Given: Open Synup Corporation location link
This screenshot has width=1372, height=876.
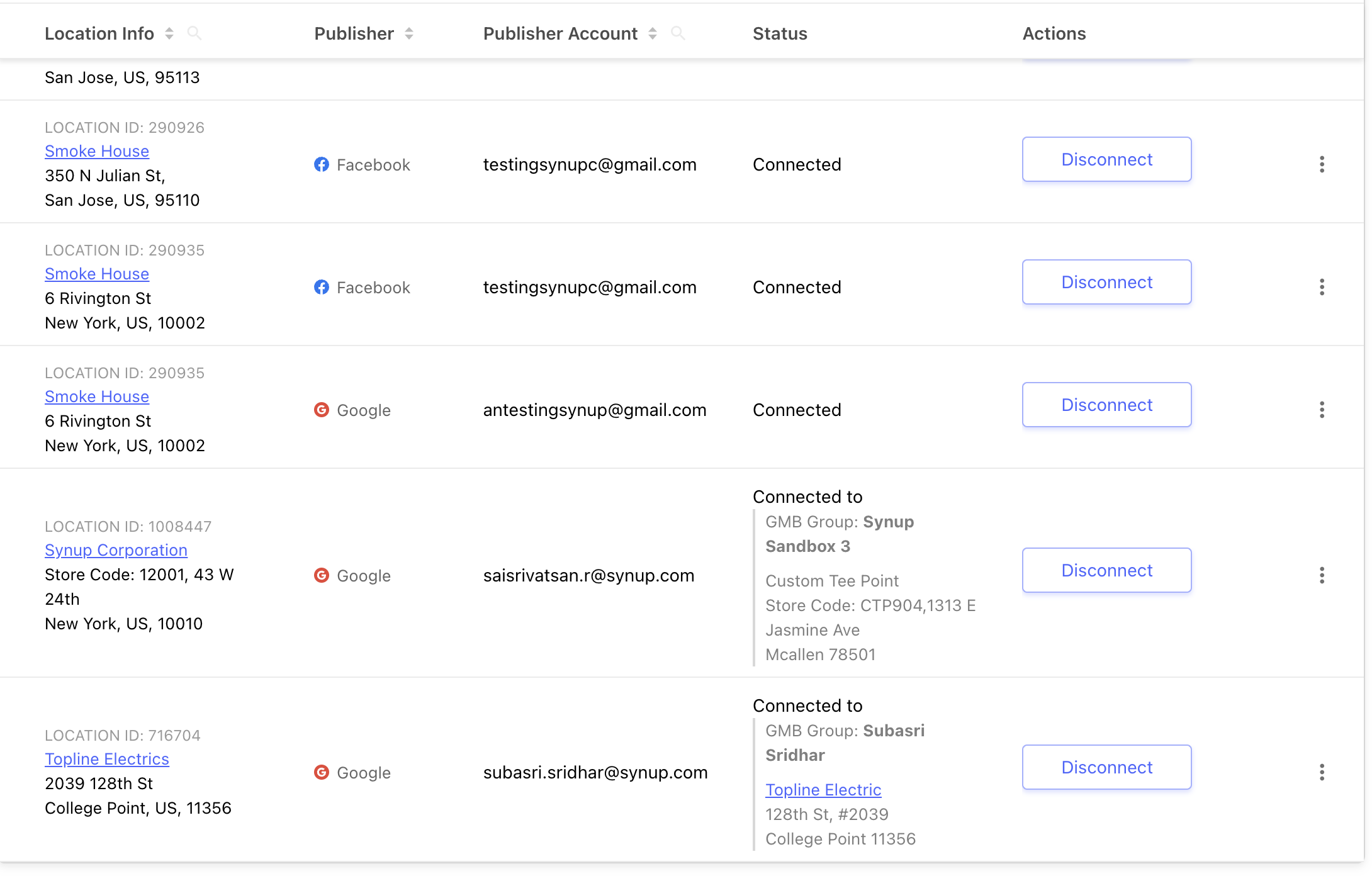Looking at the screenshot, I should 116,550.
